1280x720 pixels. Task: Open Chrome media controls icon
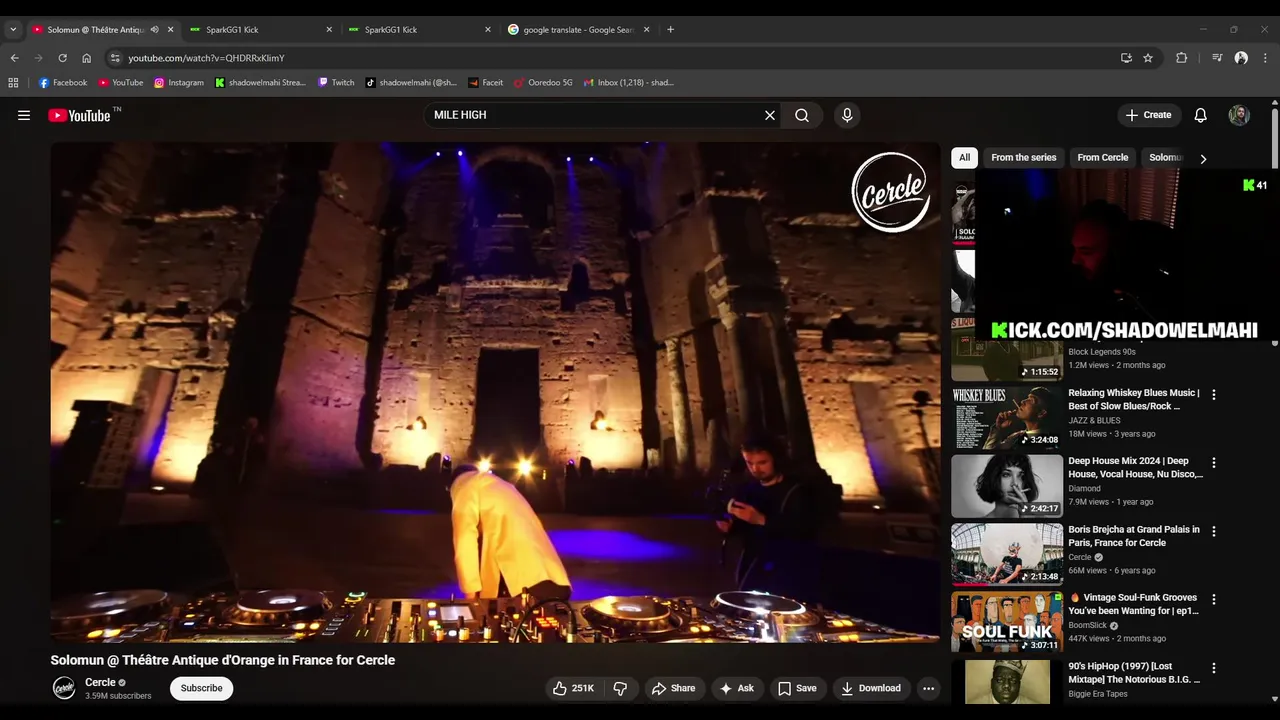[1217, 58]
